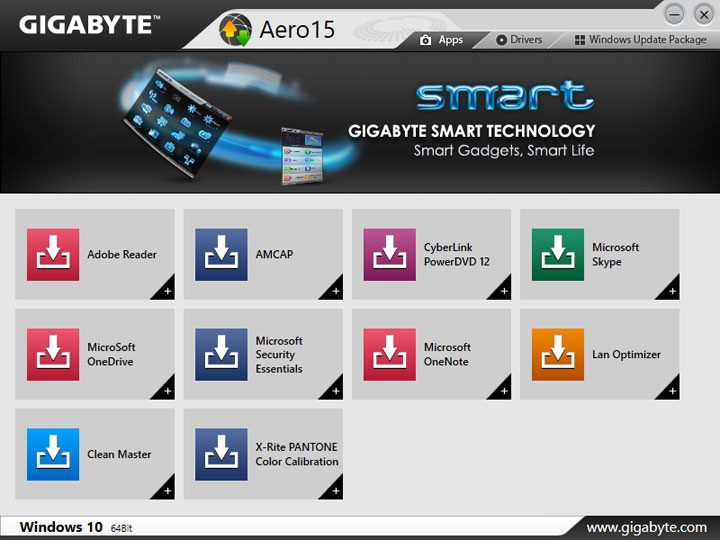Viewport: 720px width, 540px height.
Task: Minimize the Gigabyte Aero15 window
Action: (674, 13)
